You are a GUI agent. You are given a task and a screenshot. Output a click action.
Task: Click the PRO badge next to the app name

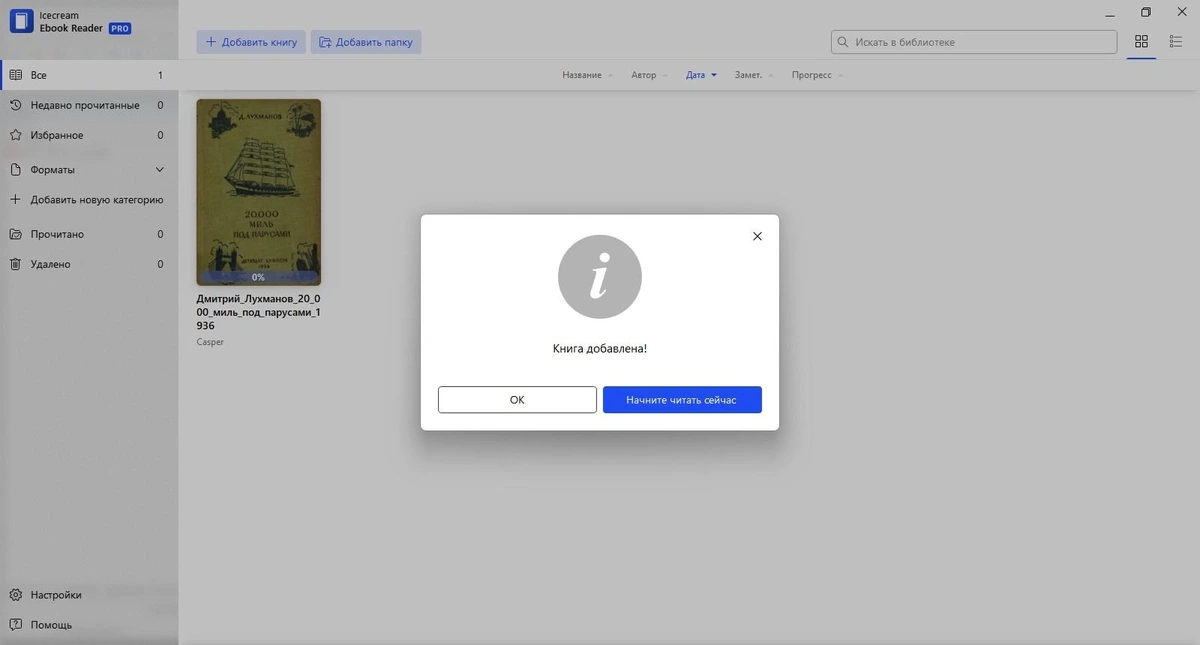coord(120,29)
